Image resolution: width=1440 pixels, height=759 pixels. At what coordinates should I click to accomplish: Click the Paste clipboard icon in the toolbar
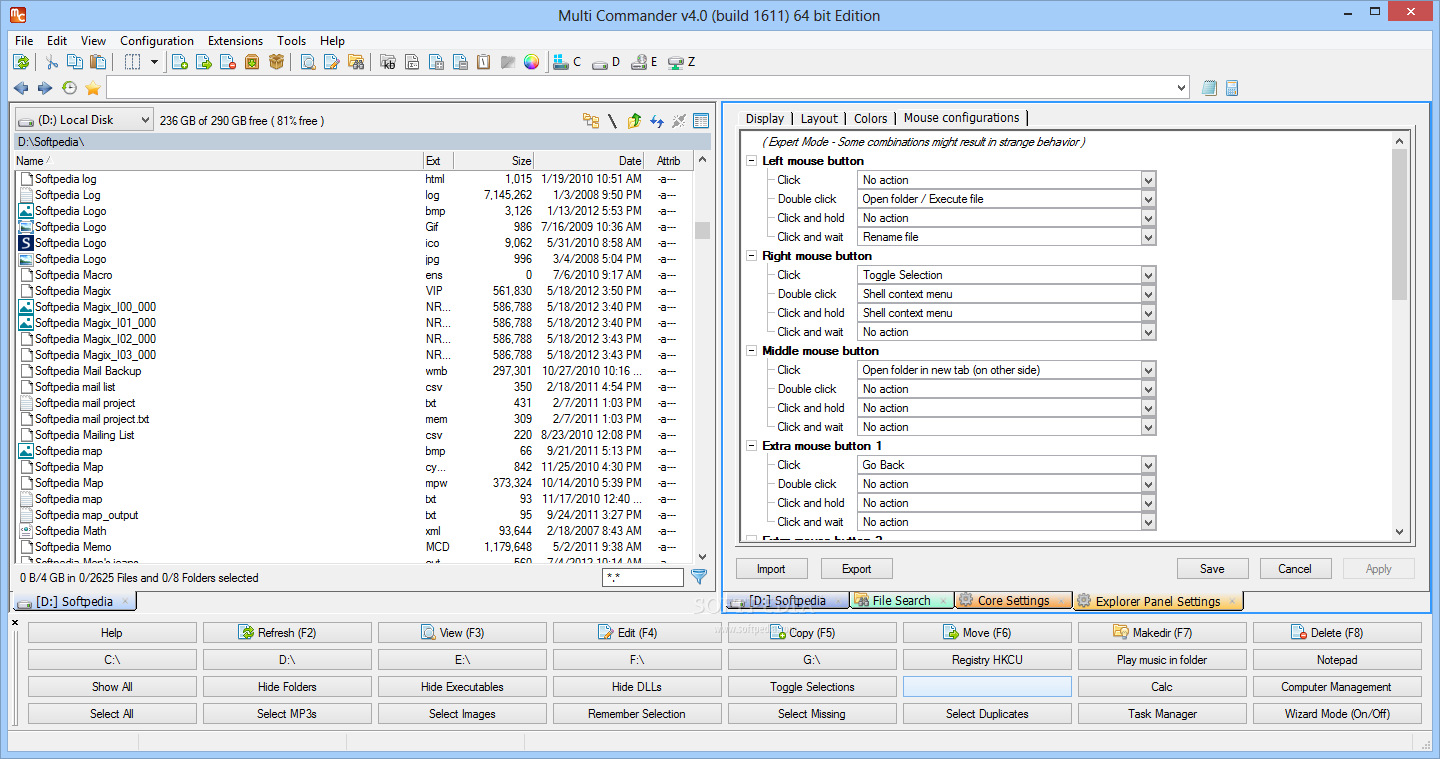[x=97, y=62]
